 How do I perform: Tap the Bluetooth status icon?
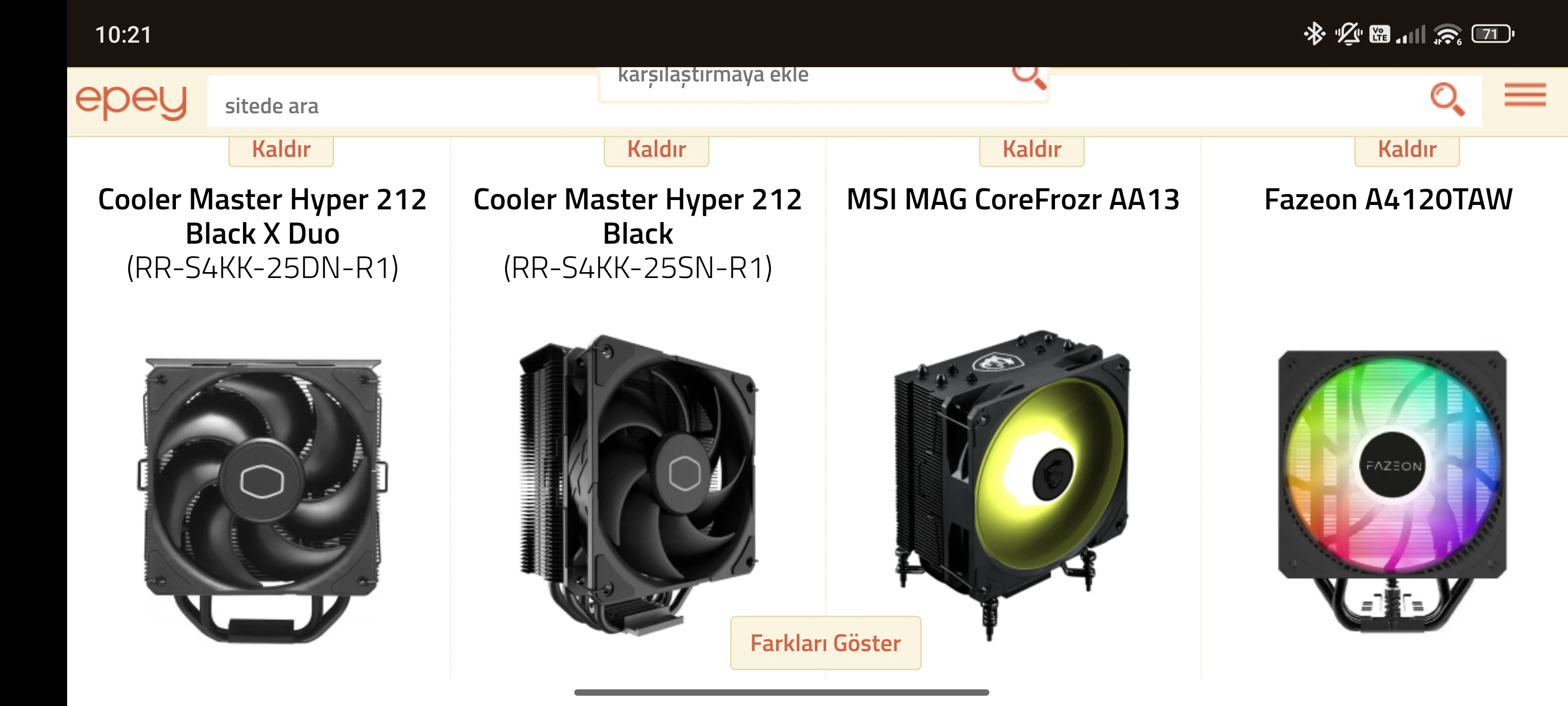pyautogui.click(x=1314, y=34)
